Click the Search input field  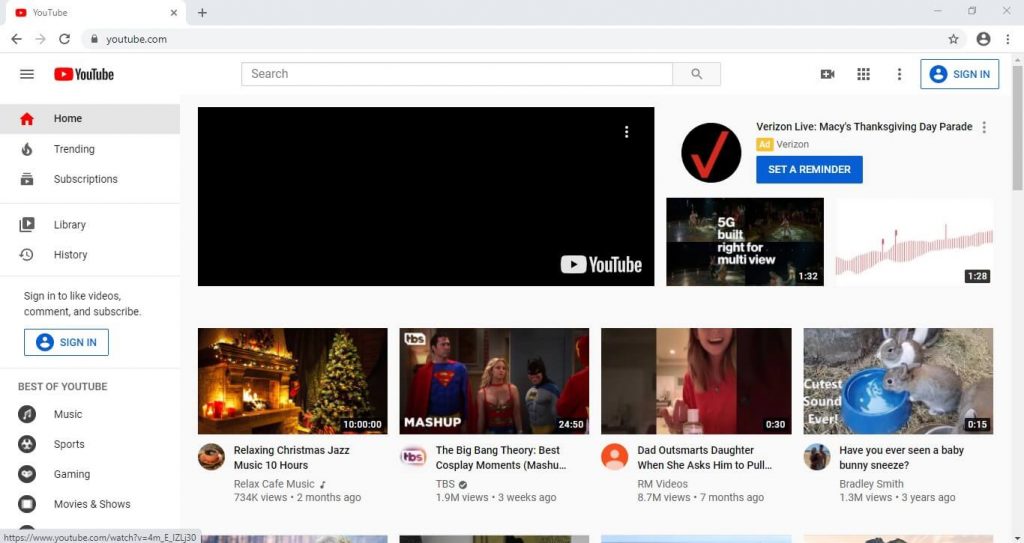(457, 74)
